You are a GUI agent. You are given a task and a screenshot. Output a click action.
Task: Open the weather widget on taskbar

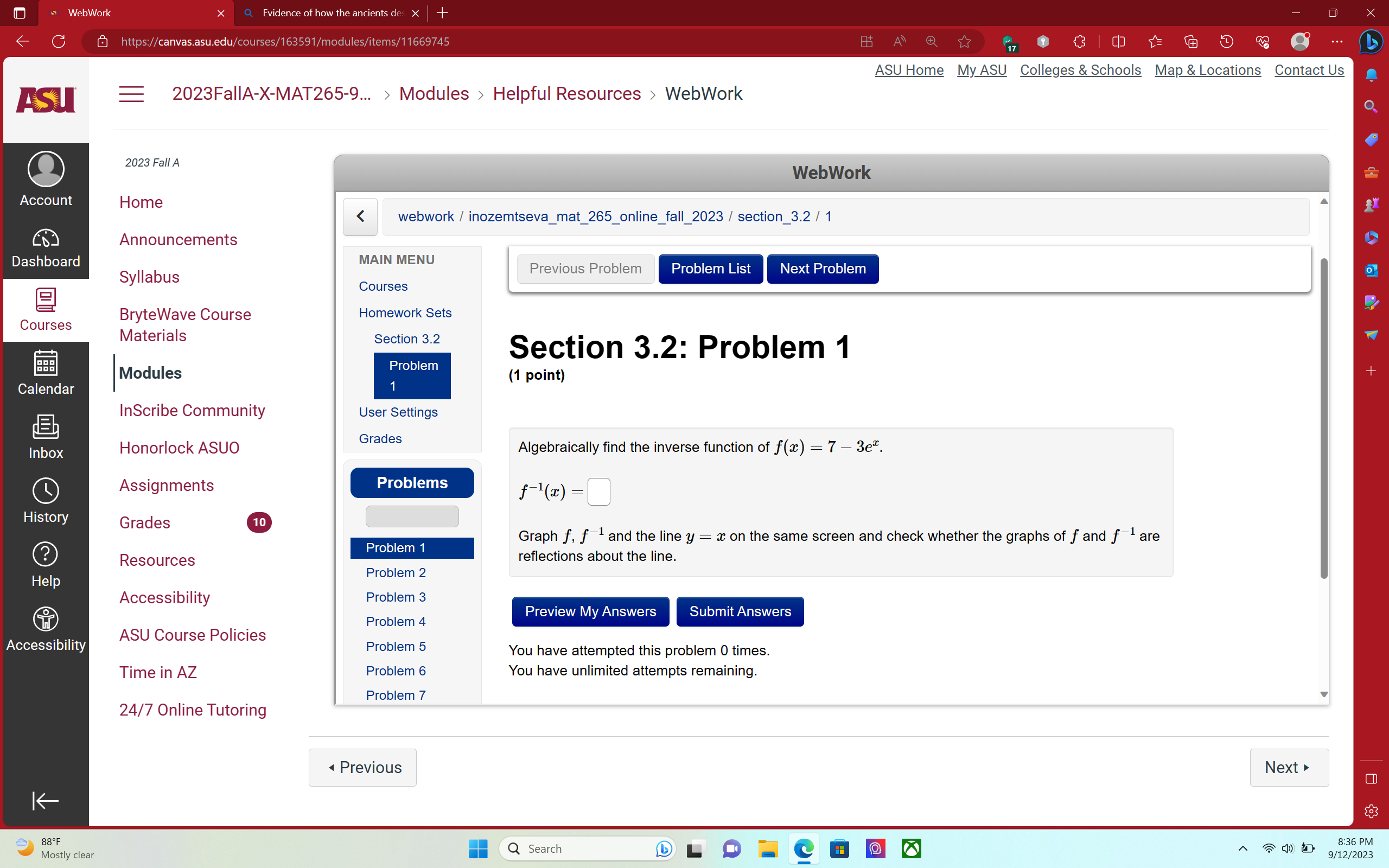54,848
